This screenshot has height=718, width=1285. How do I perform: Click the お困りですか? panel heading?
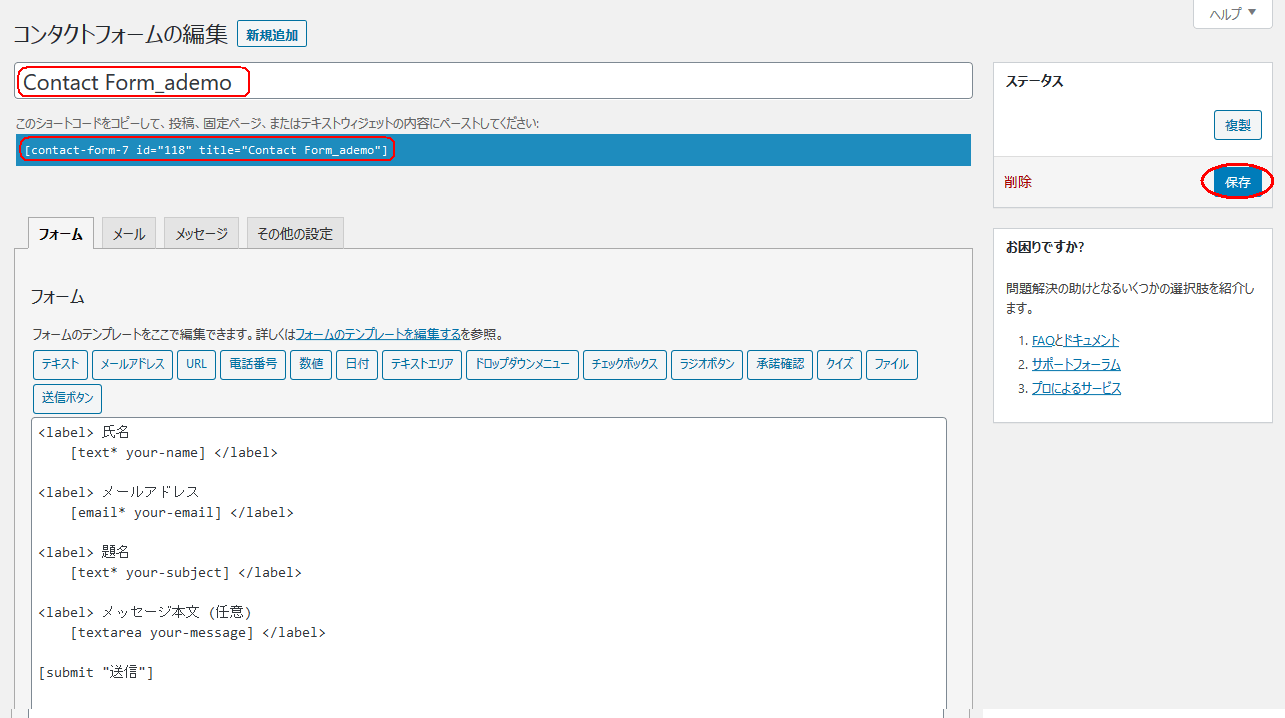click(x=1045, y=246)
